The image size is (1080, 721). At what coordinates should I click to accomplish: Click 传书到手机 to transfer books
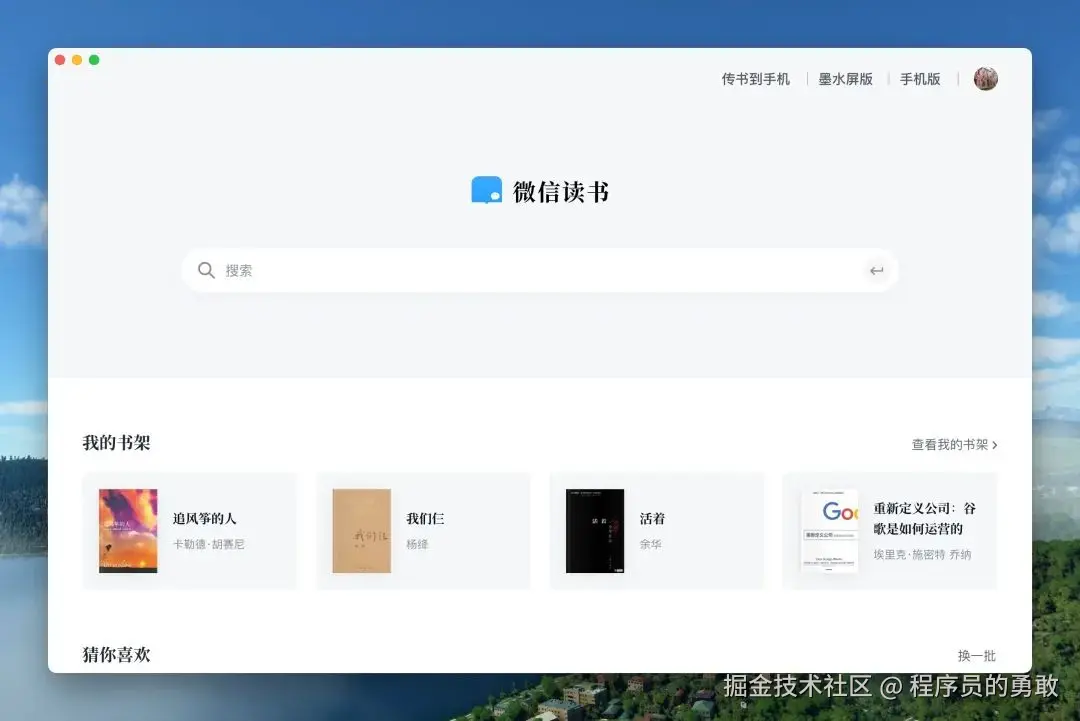tap(755, 78)
